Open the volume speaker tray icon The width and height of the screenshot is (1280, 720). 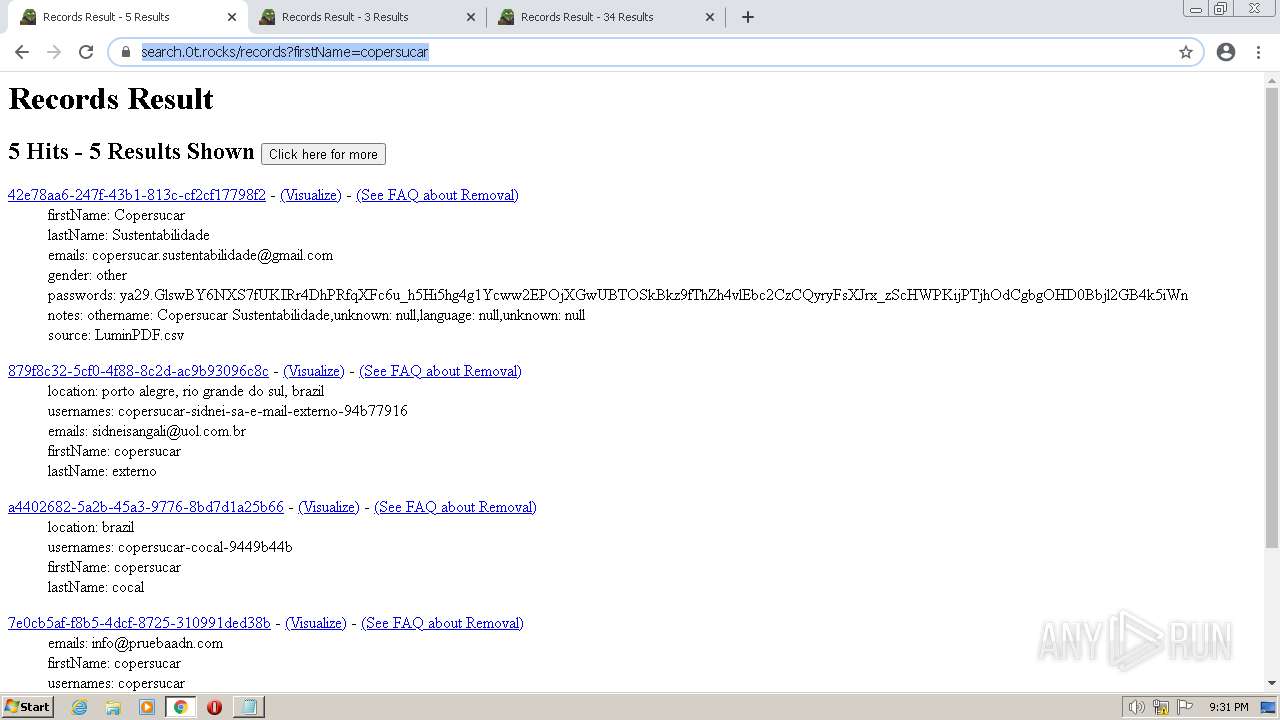pyautogui.click(x=1136, y=707)
